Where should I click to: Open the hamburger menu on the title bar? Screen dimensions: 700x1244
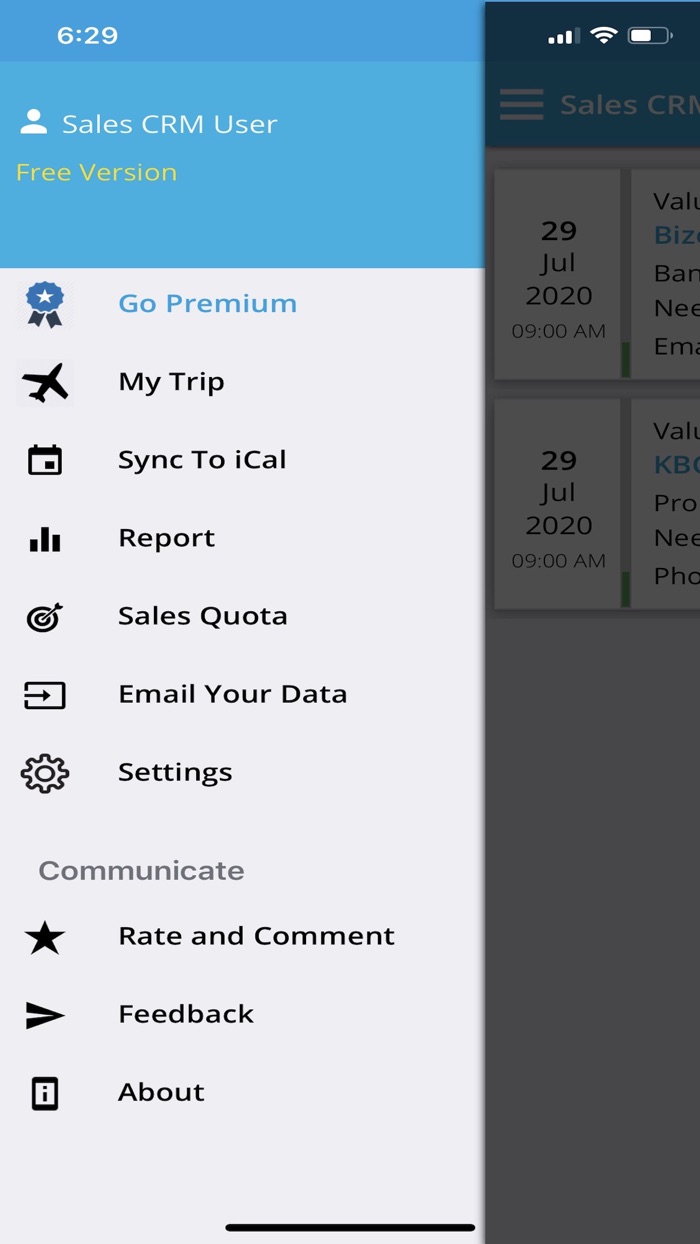point(521,104)
